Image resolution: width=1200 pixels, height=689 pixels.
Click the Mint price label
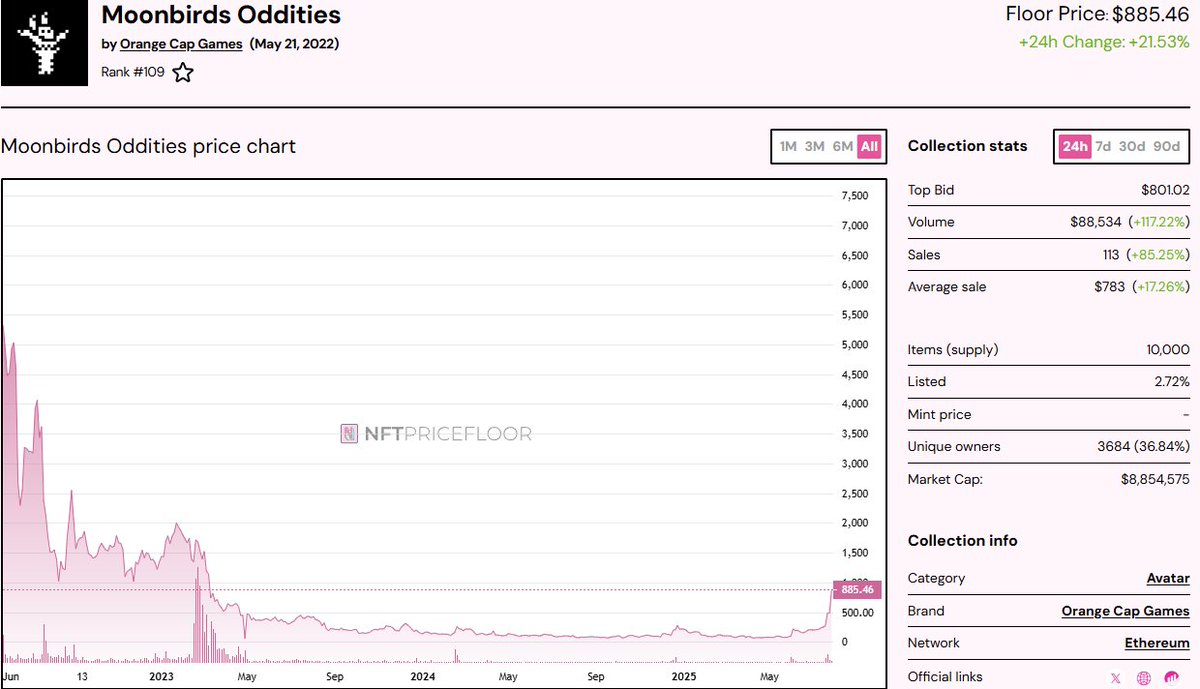[939, 414]
